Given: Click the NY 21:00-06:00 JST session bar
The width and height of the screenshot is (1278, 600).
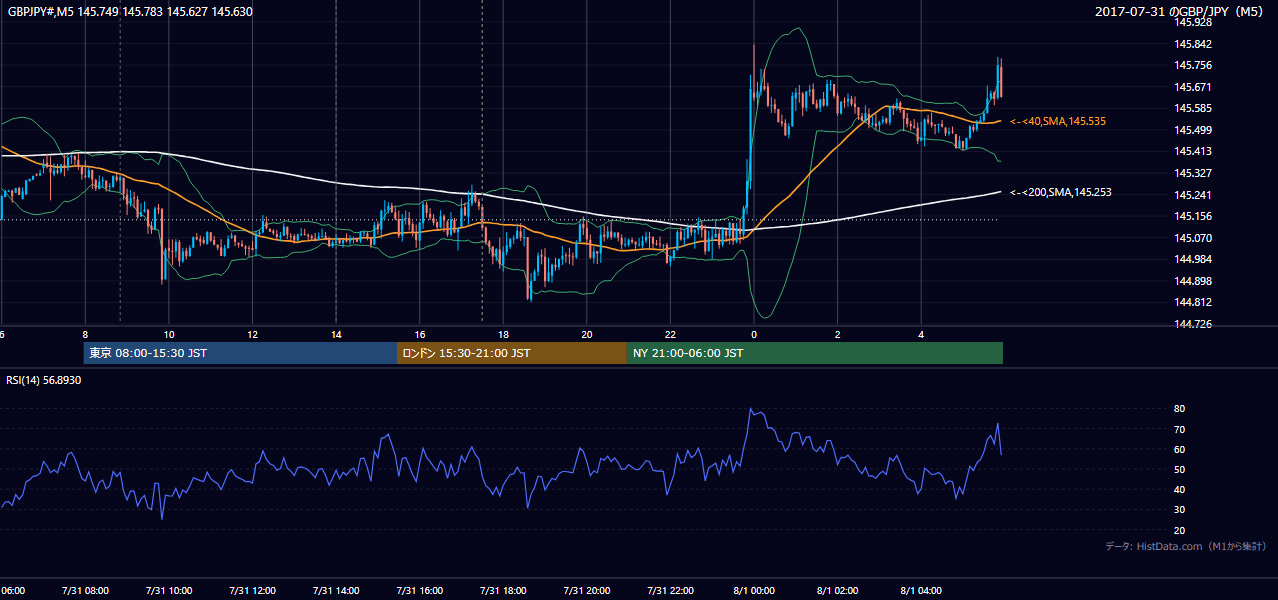Looking at the screenshot, I should coord(815,353).
